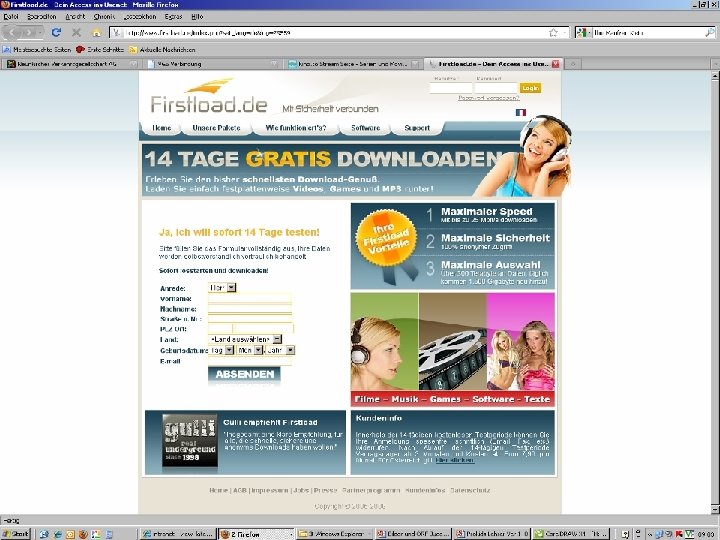720x540 pixels.
Task: Click the Straße u. Nr. input field
Action: pos(250,319)
